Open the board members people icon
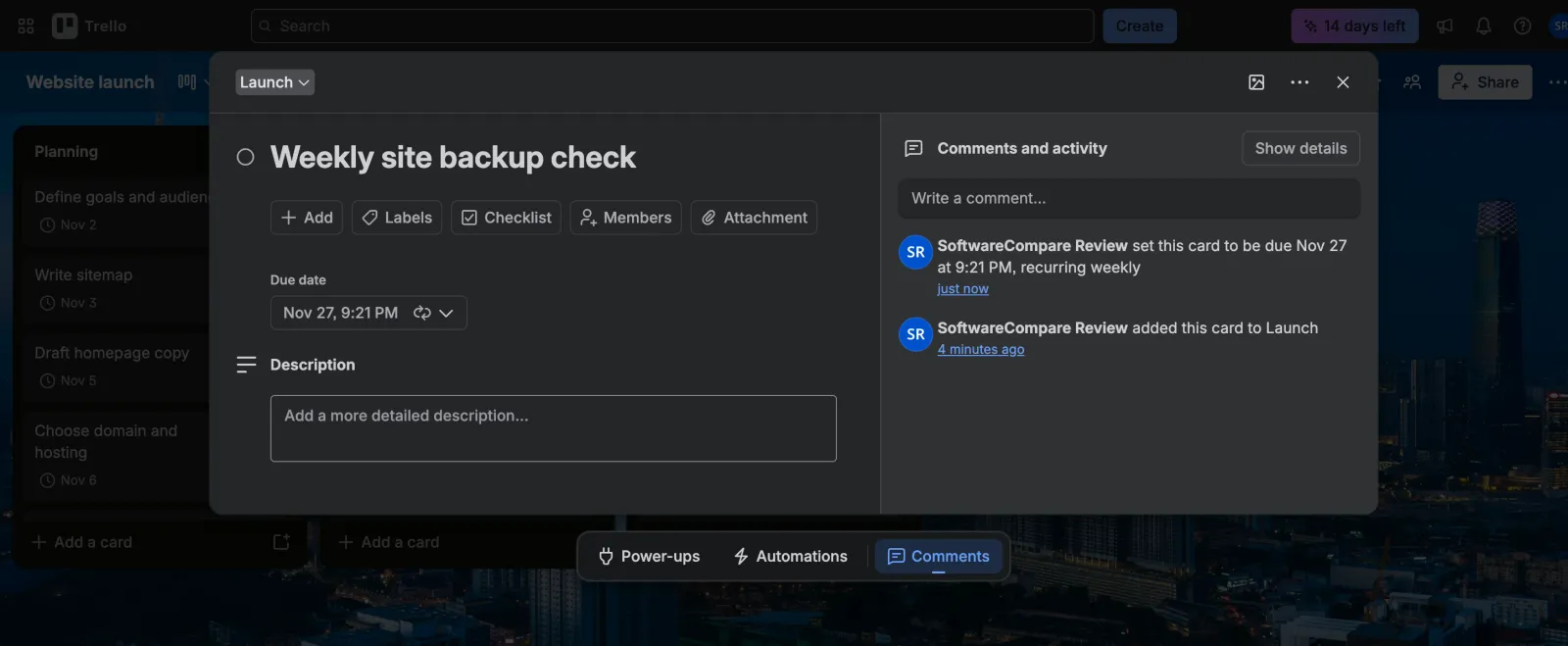 (x=1412, y=82)
